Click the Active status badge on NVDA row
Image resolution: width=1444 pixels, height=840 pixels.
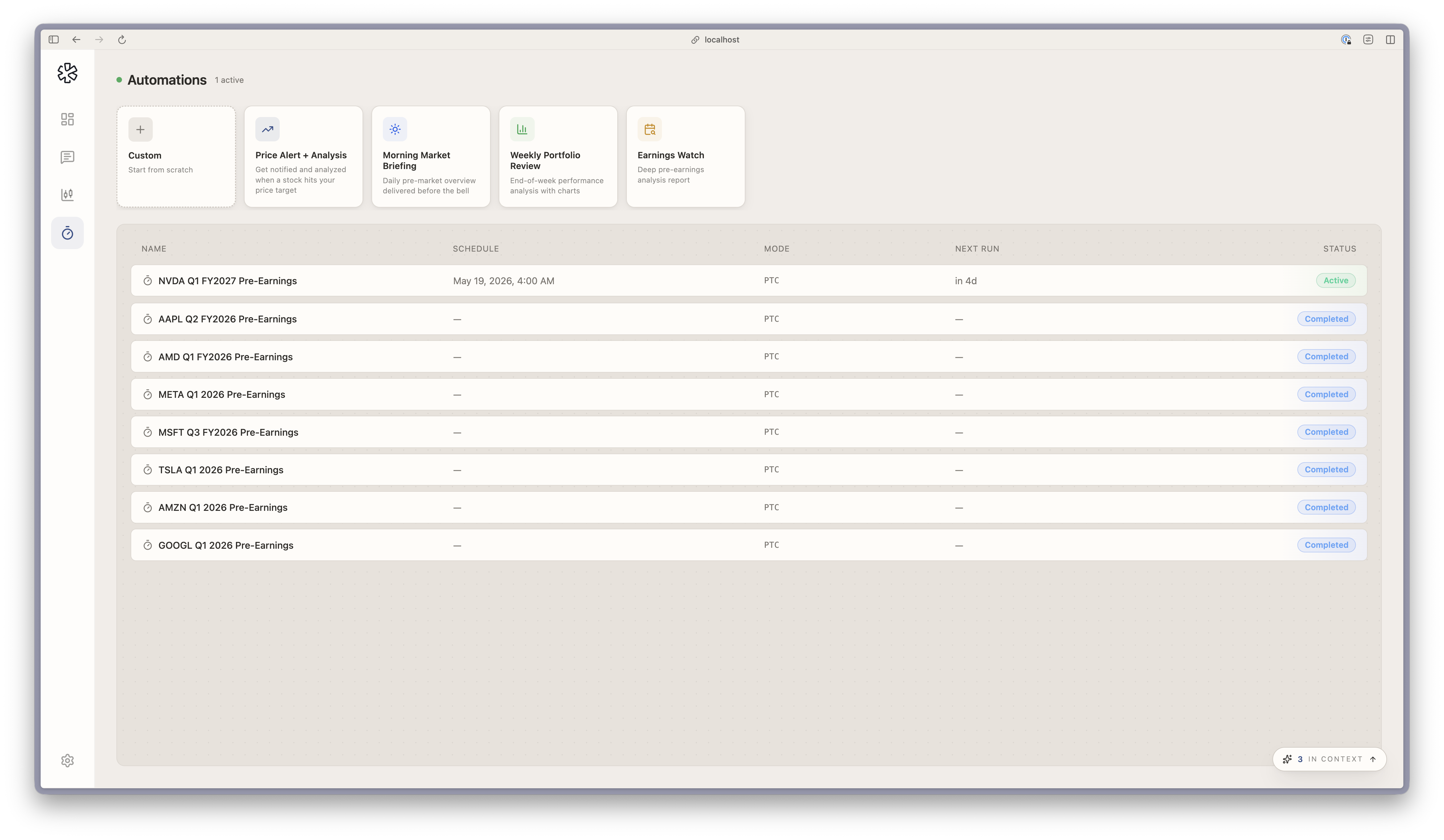[1336, 281]
